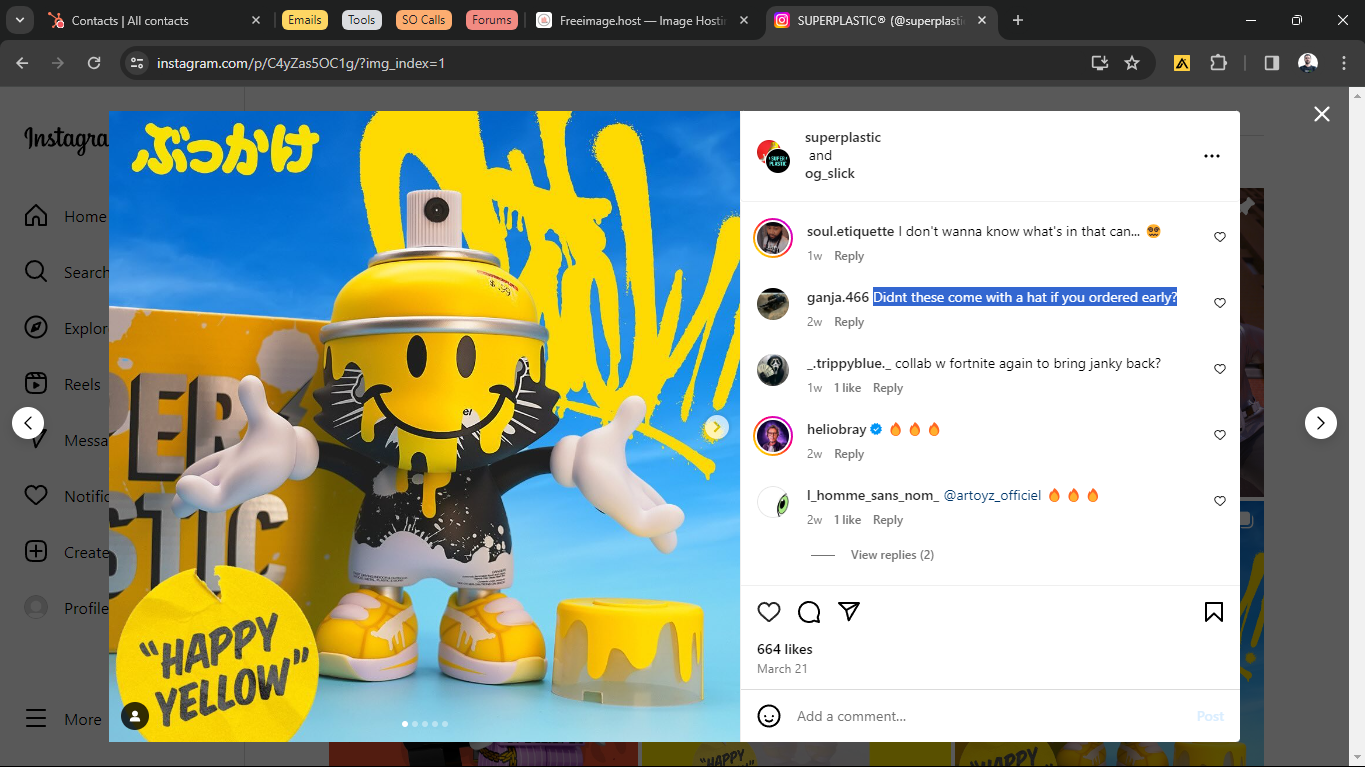Go back in browser history
This screenshot has height=767, width=1365.
coord(22,63)
